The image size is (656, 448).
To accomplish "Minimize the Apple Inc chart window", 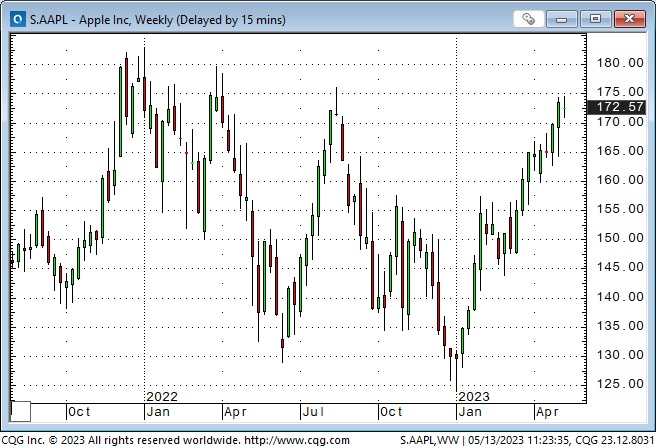I will (x=562, y=19).
